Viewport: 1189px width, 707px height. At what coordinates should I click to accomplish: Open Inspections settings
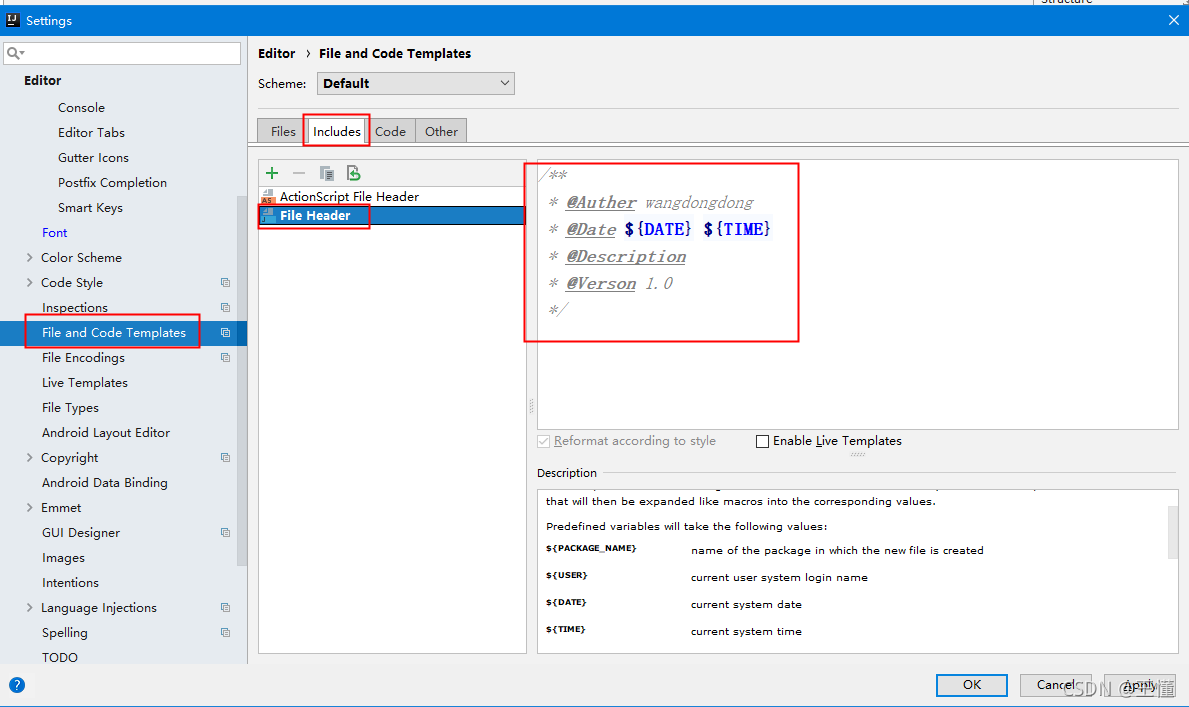[x=74, y=308]
